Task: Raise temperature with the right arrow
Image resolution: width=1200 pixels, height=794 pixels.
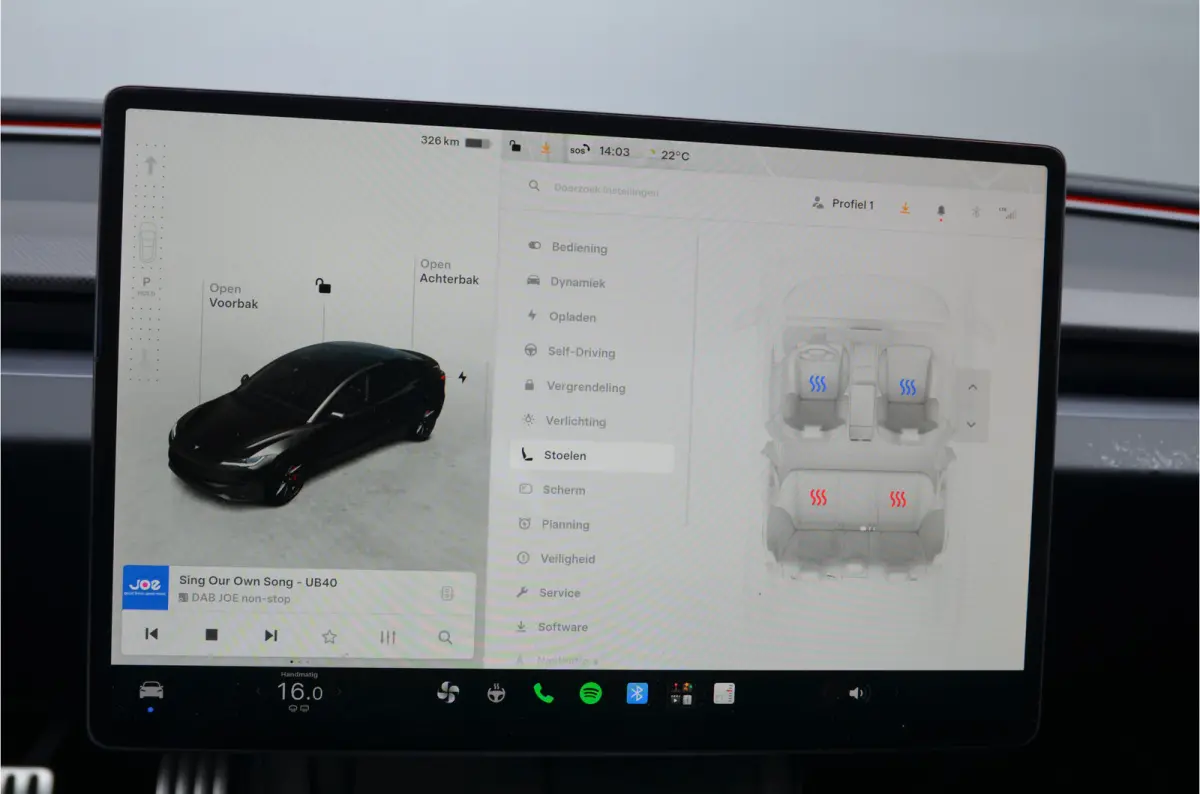Action: pos(339,691)
